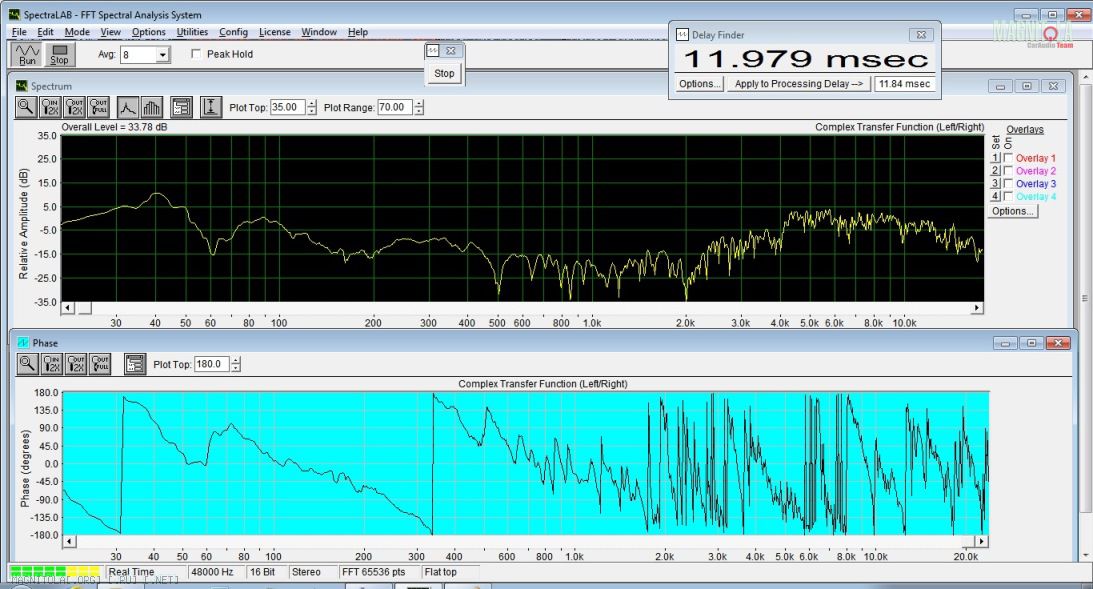Decrease Phase Plot Top value

[236, 367]
